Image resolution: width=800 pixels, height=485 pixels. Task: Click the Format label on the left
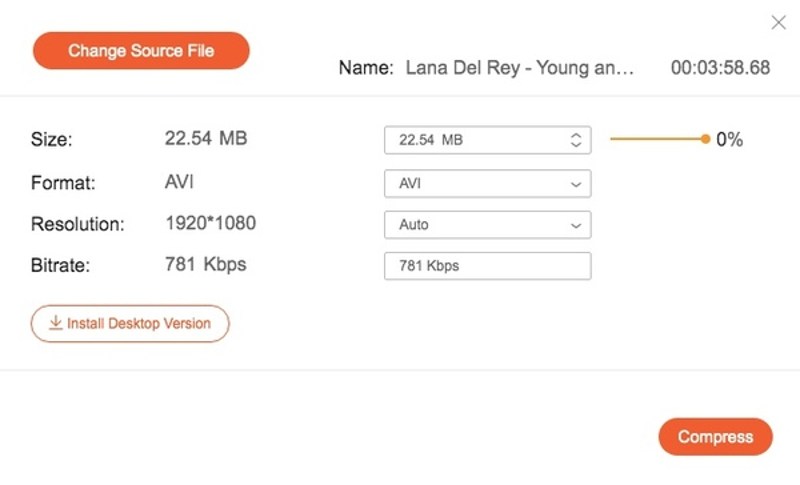63,184
